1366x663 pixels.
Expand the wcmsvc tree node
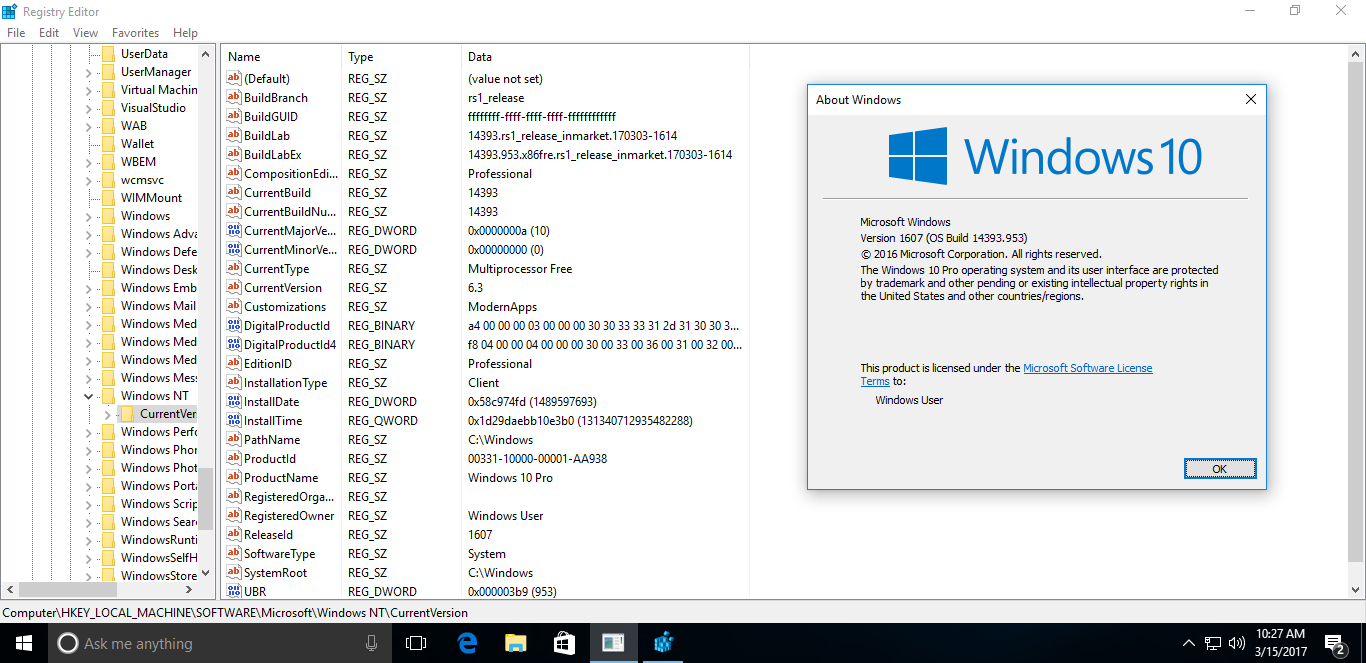[88, 180]
